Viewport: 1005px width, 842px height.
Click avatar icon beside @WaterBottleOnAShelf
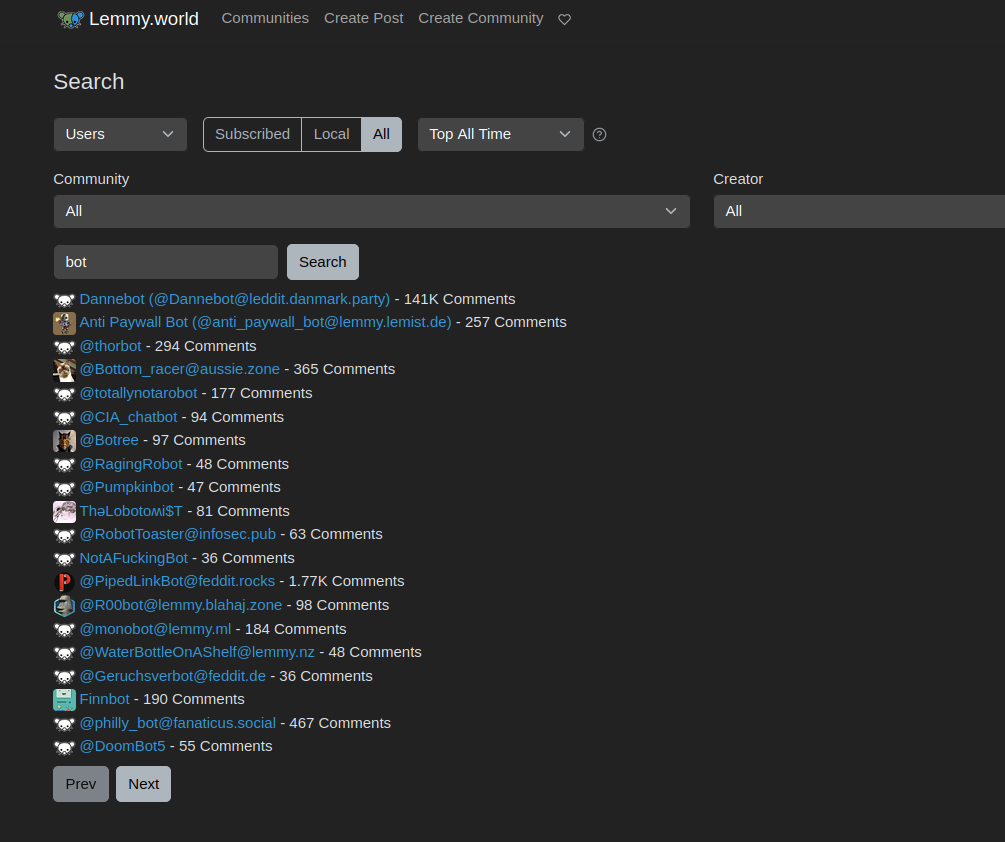64,653
